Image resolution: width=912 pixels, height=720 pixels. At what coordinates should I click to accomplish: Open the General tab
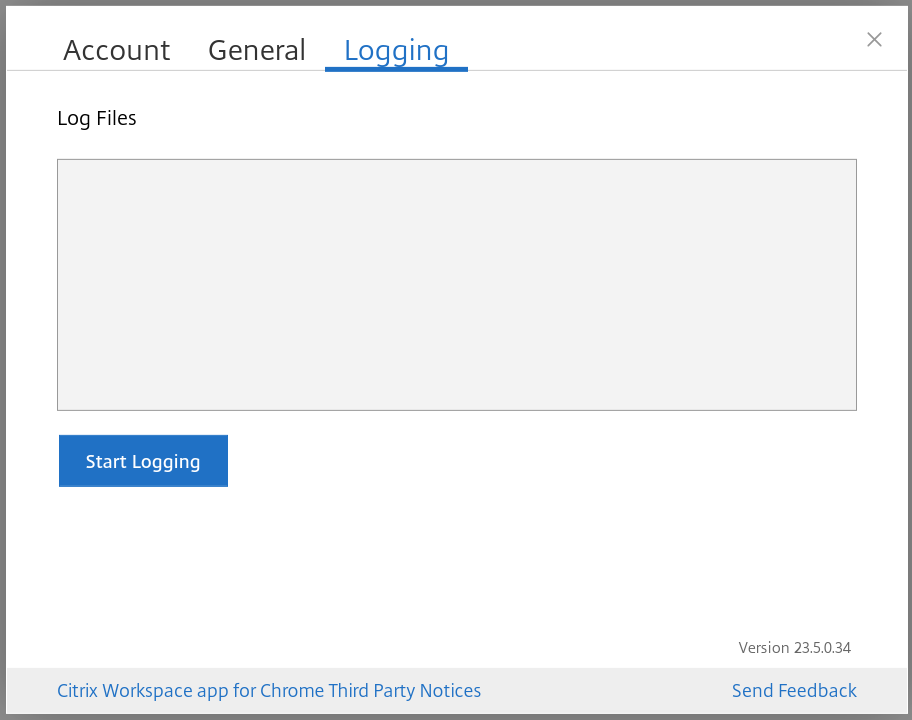(x=257, y=50)
